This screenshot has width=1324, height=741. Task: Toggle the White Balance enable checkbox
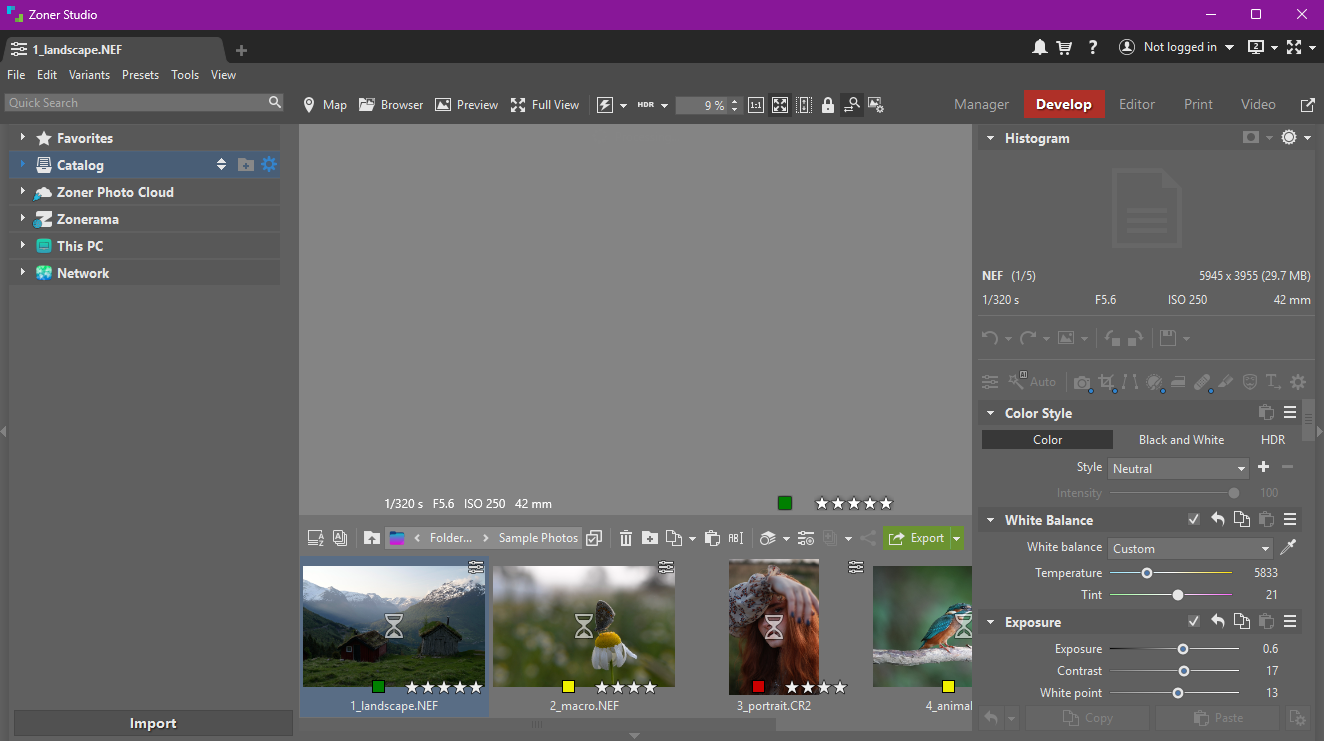click(1193, 520)
